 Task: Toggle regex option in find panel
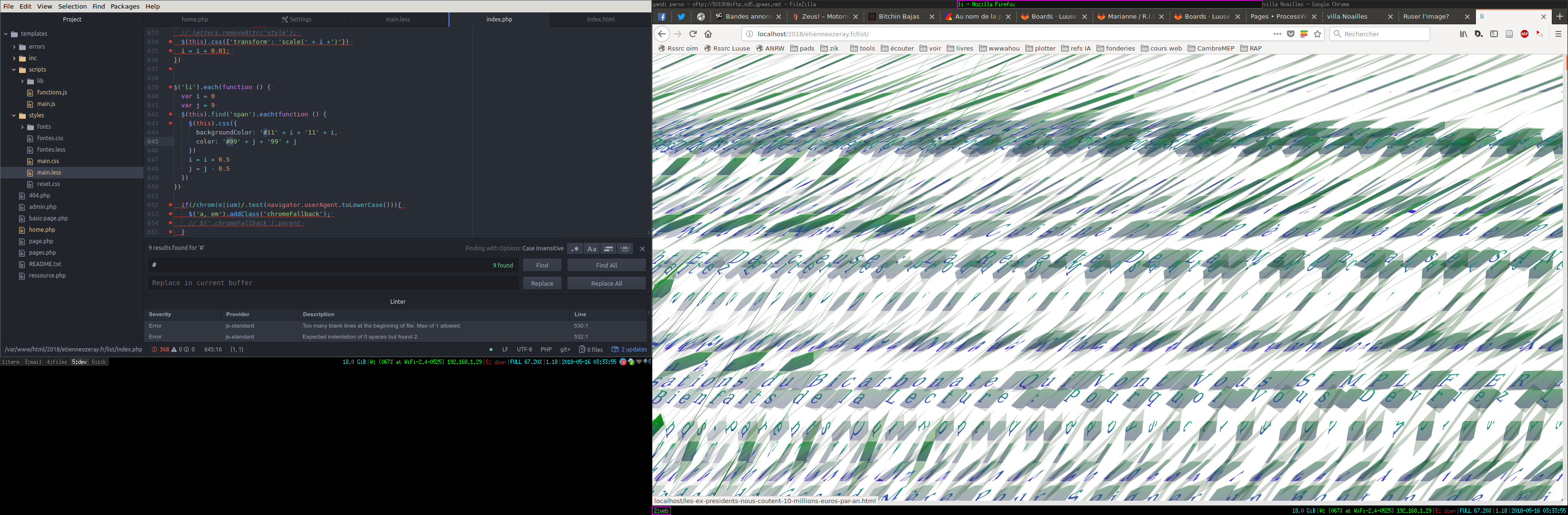[575, 249]
